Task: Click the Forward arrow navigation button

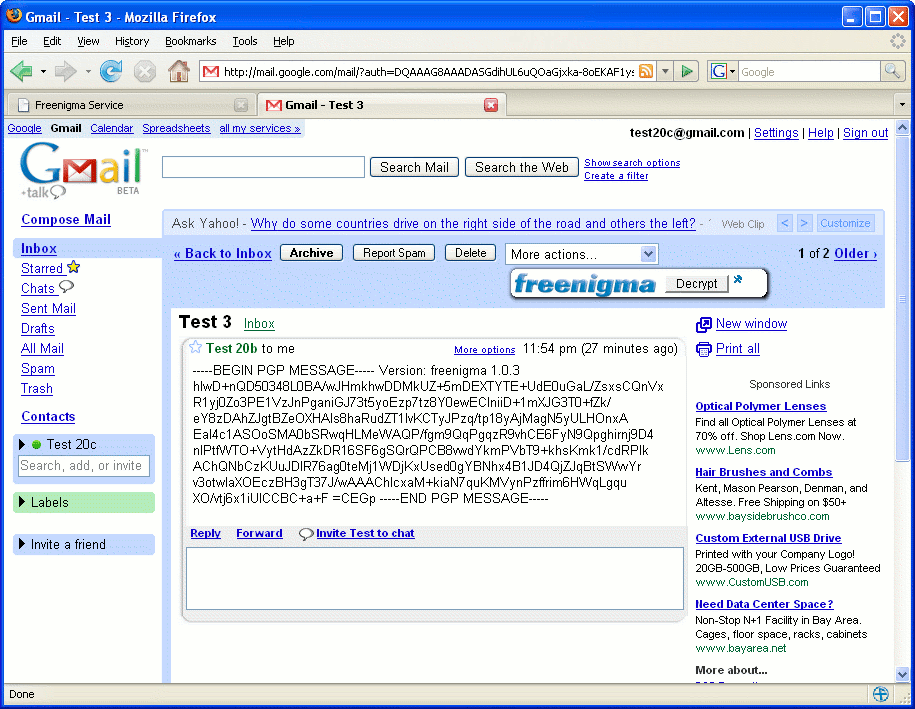Action: coord(65,71)
